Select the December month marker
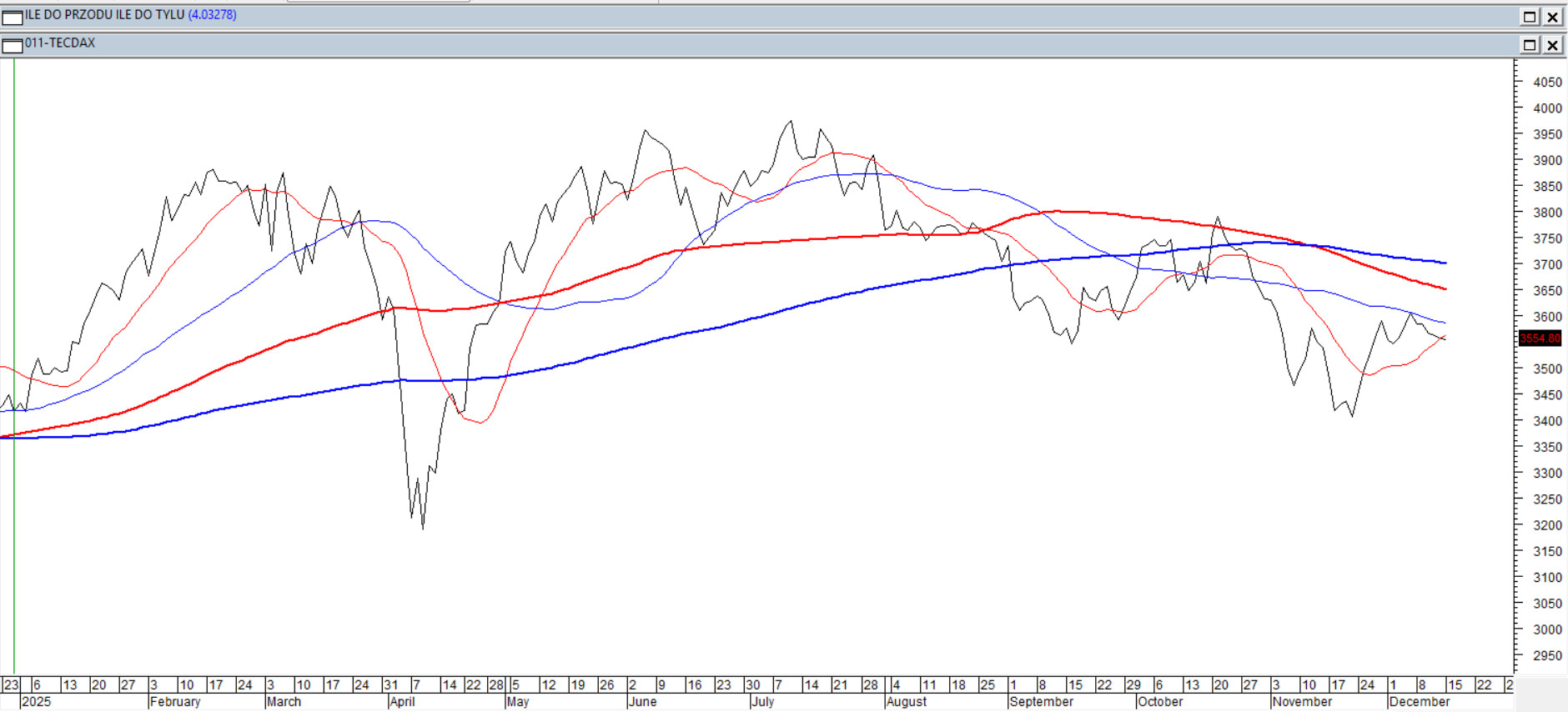This screenshot has height=712, width=1568. (1419, 702)
